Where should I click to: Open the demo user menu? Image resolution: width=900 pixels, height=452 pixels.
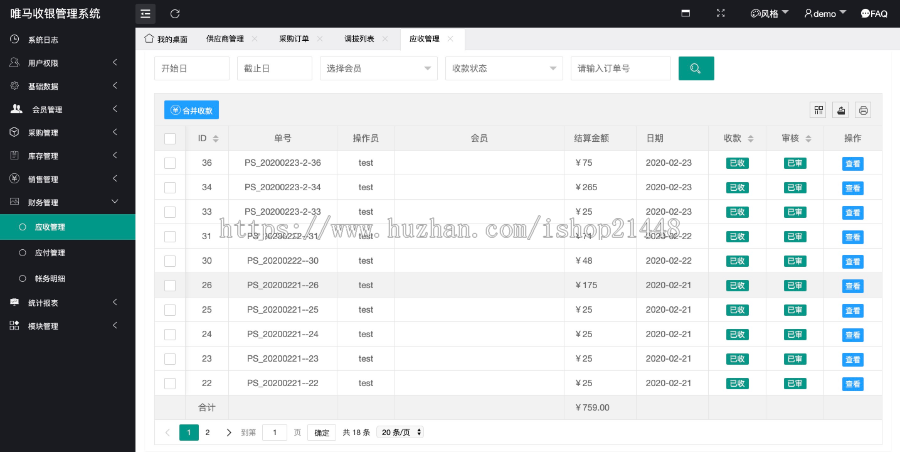coord(825,14)
